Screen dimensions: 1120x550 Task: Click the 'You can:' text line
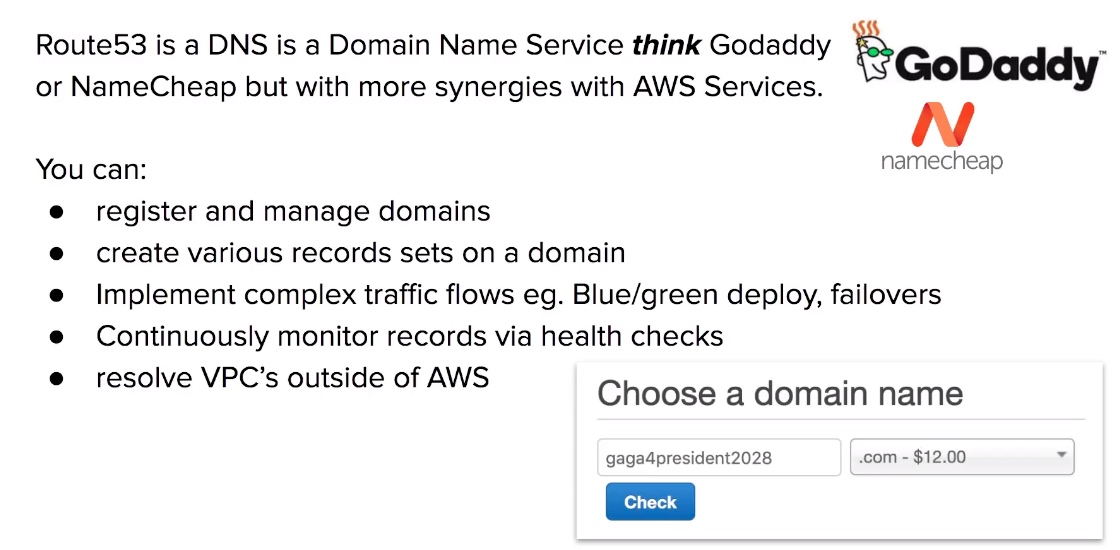[x=91, y=169]
